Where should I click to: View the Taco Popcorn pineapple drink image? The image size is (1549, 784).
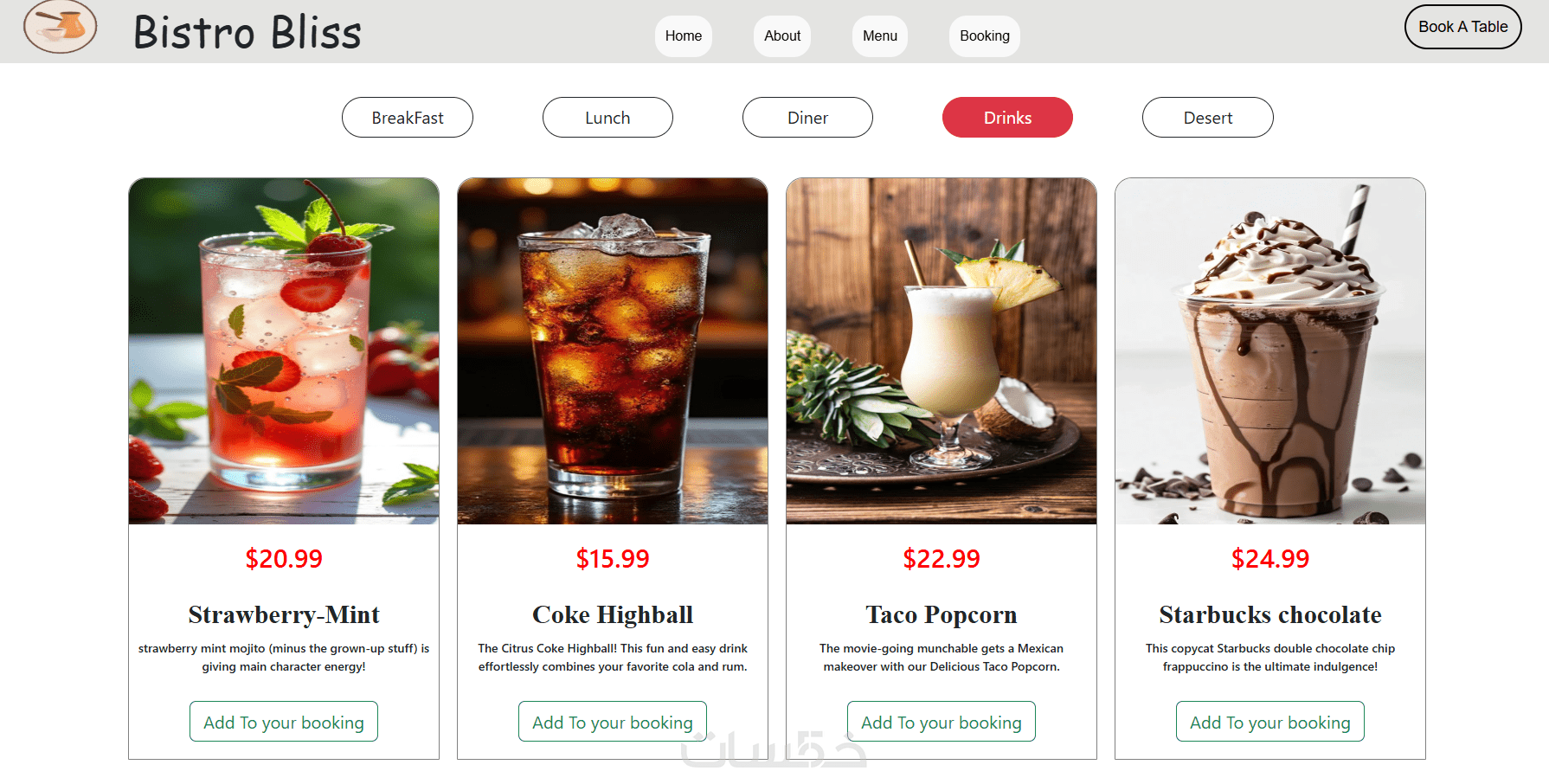[942, 351]
